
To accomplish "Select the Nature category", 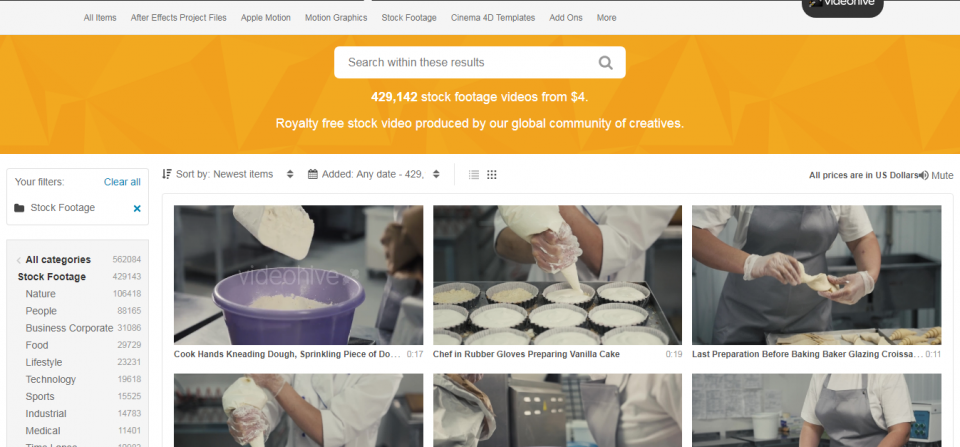I will [41, 294].
